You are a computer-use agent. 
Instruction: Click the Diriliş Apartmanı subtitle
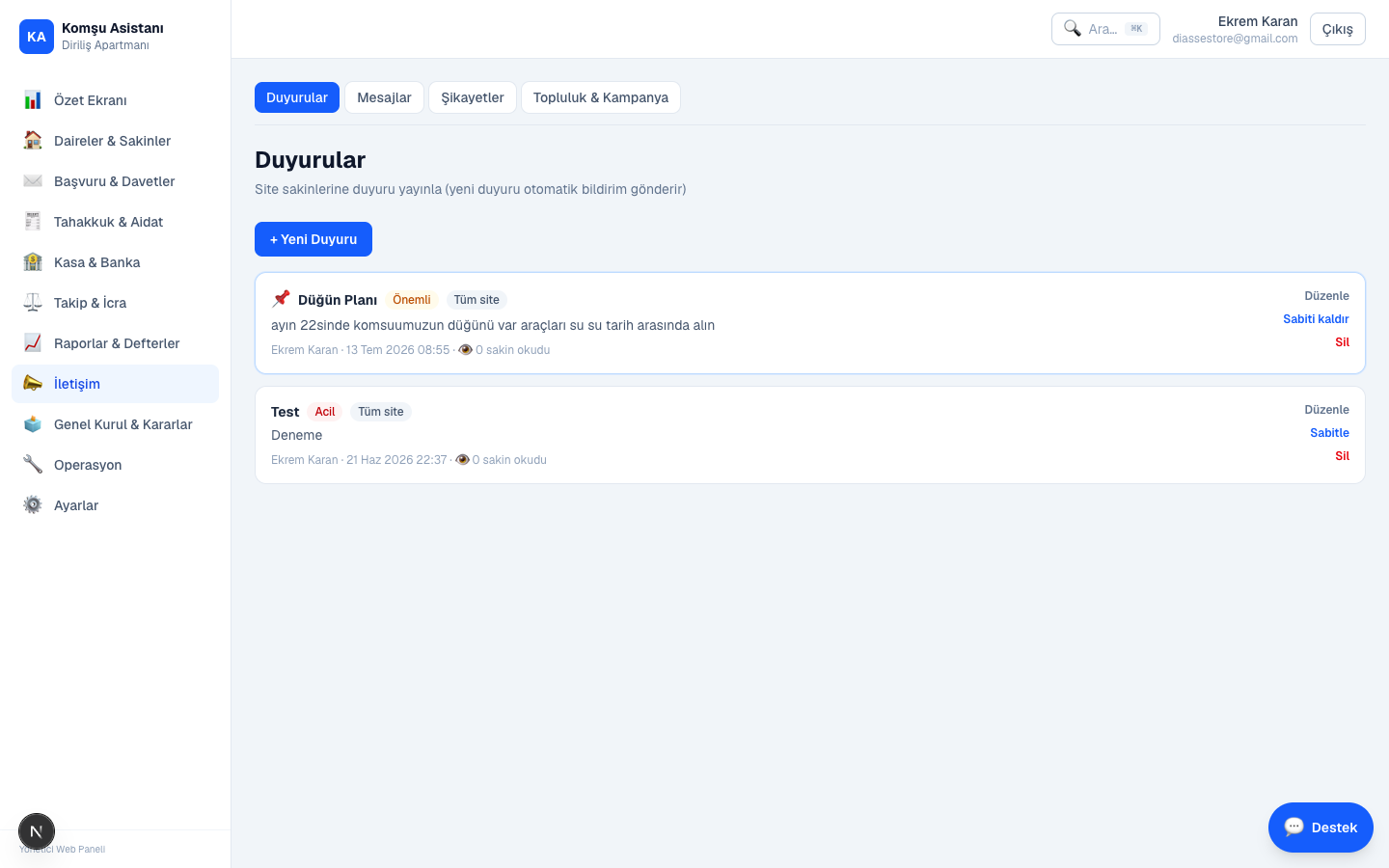[105, 45]
